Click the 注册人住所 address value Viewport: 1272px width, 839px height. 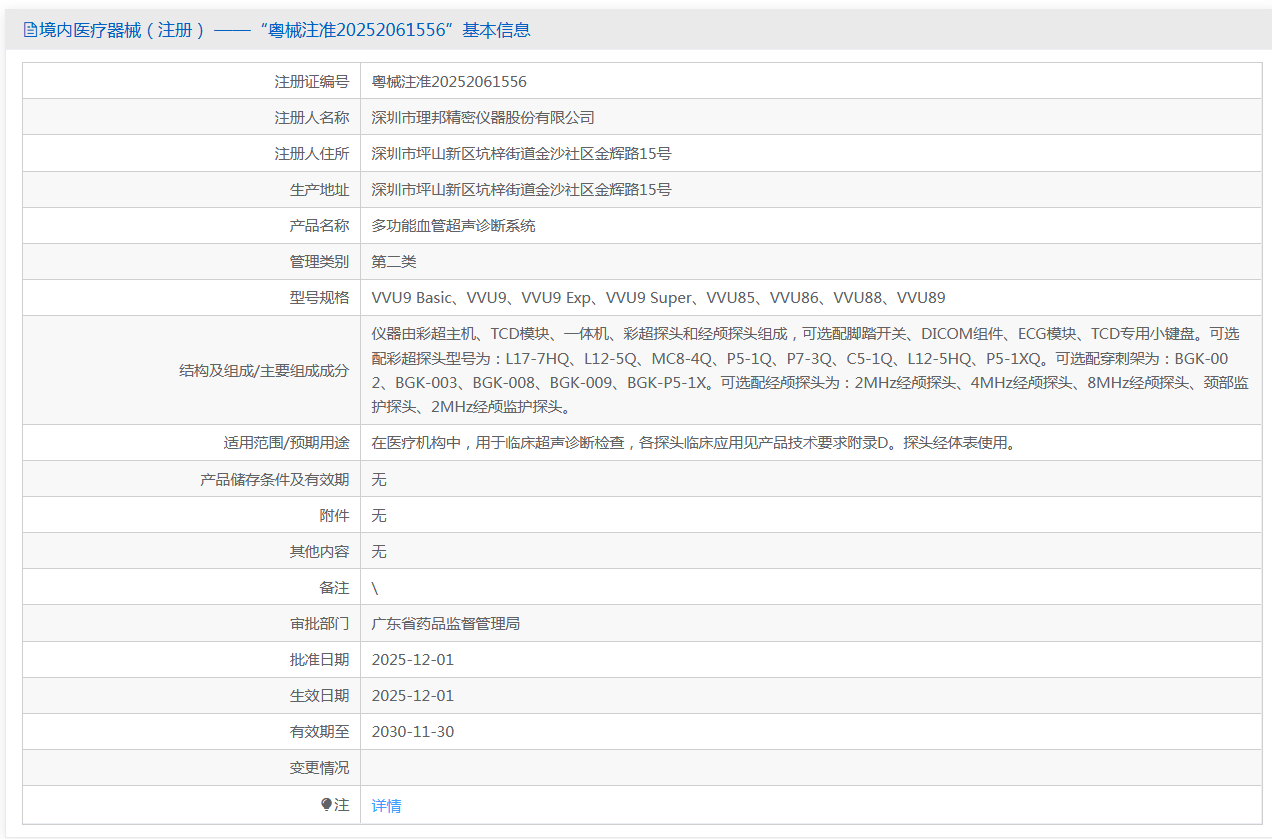[521, 154]
